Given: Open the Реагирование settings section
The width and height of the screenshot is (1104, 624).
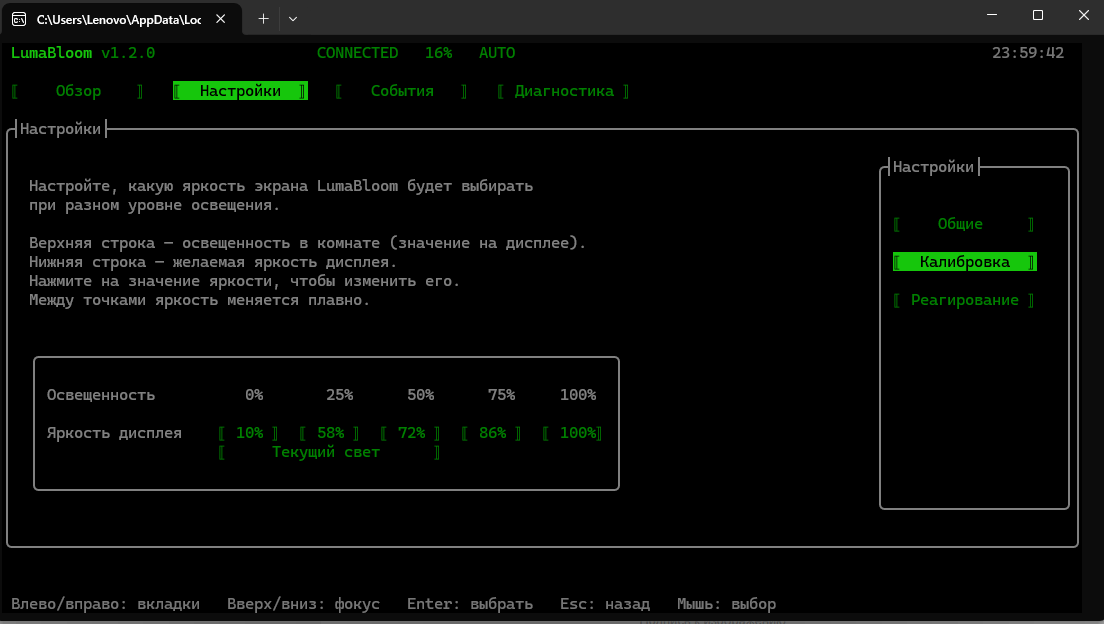Looking at the screenshot, I should click(x=964, y=300).
